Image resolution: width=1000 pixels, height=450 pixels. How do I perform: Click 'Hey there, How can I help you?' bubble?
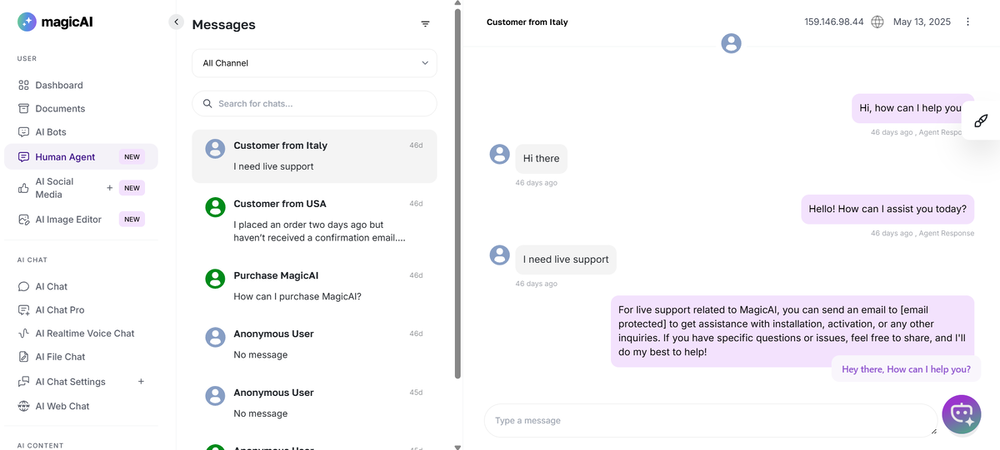(906, 369)
